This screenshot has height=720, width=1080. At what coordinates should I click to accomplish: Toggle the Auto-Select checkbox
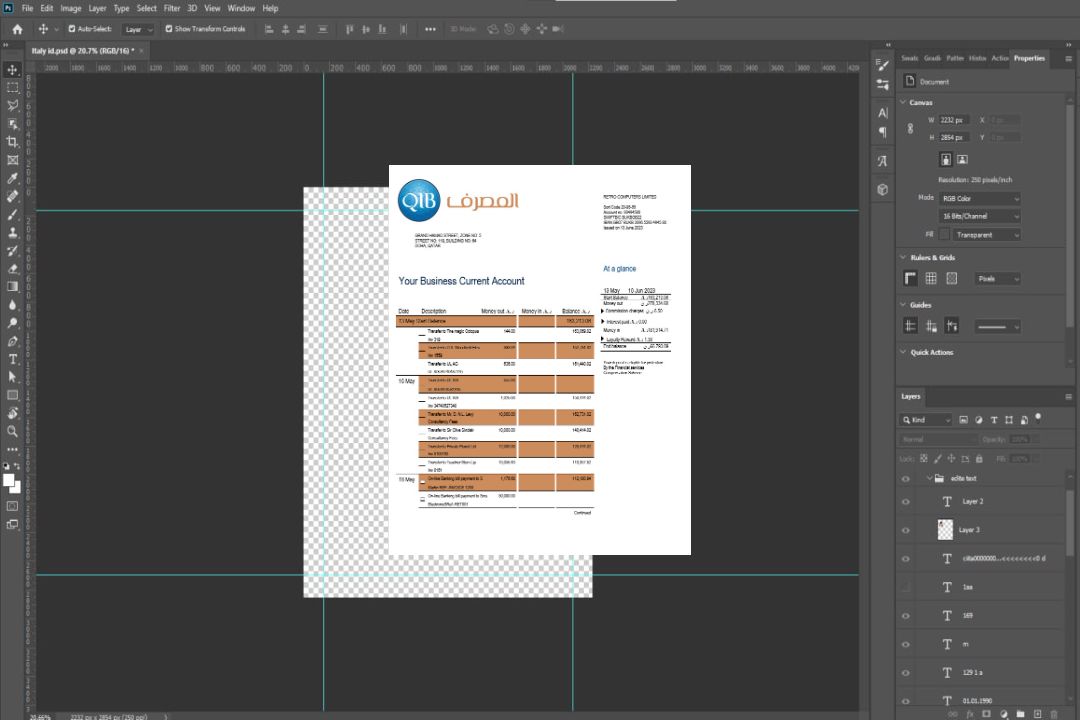pyautogui.click(x=72, y=29)
